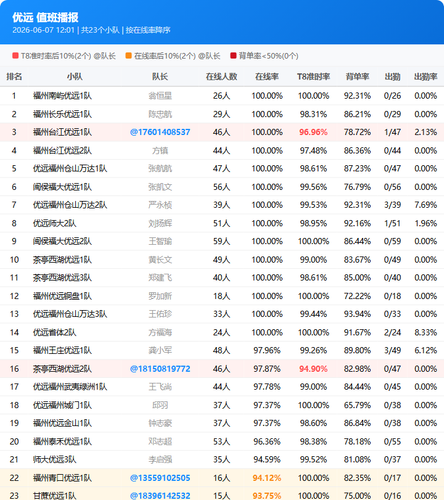Select team 优远福州仓山万达3队

[70, 314]
